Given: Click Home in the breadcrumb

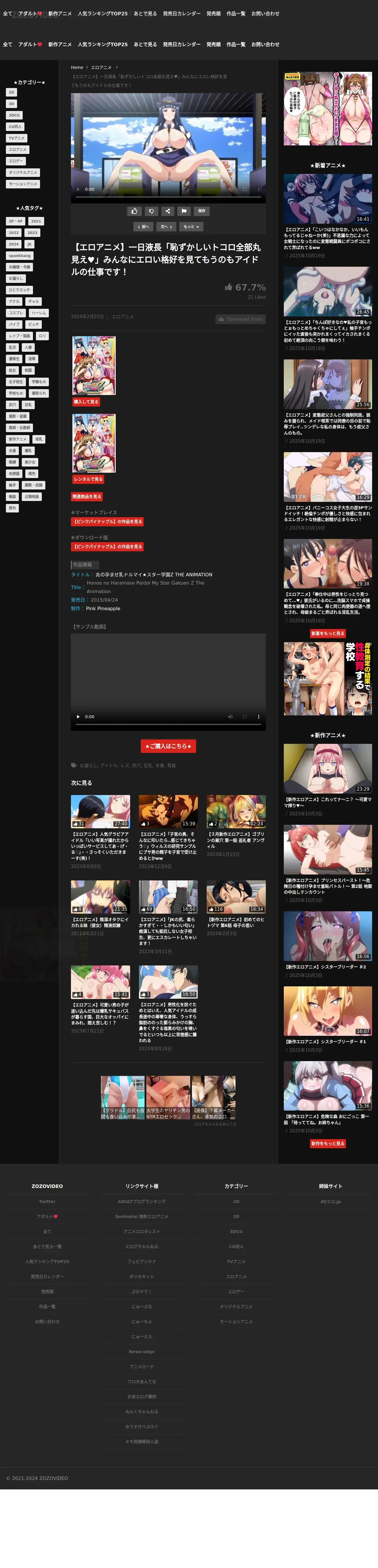Looking at the screenshot, I should pyautogui.click(x=77, y=68).
